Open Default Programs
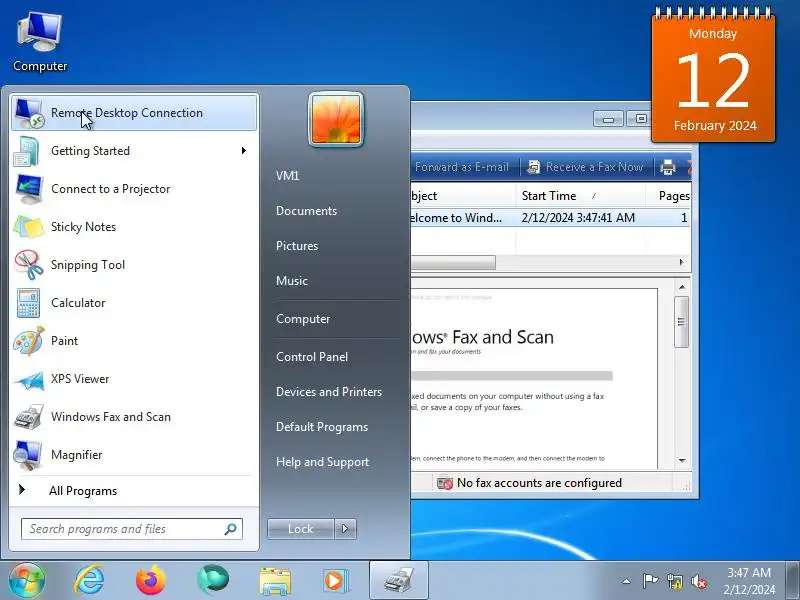 322,427
